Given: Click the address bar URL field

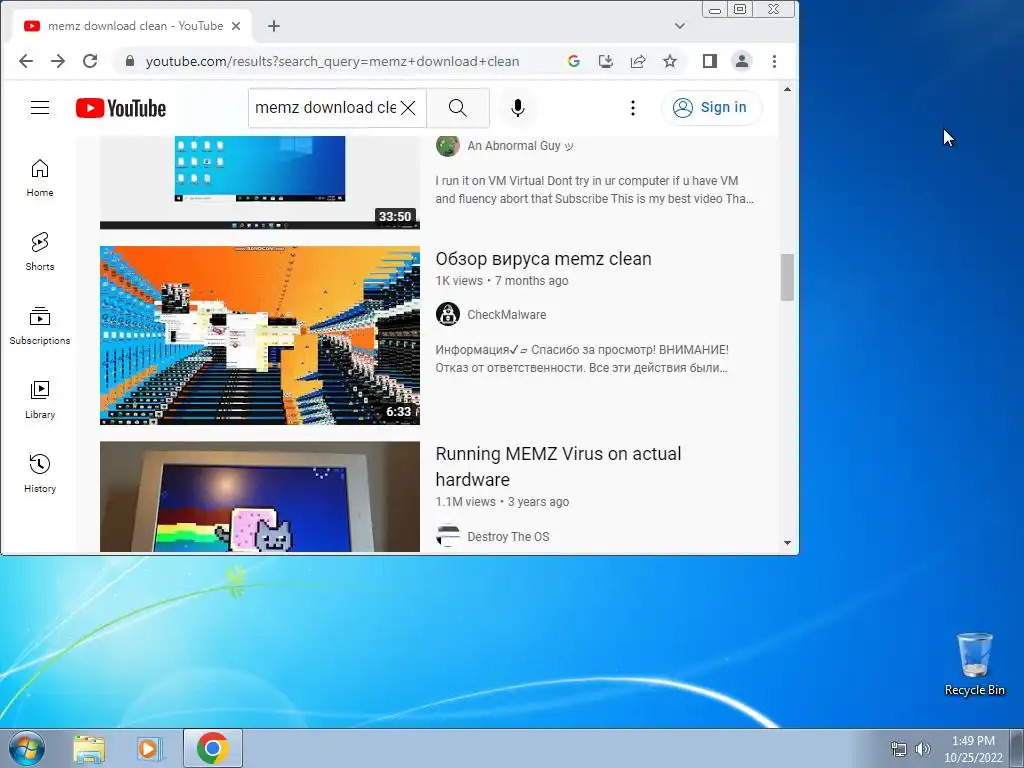Looking at the screenshot, I should point(332,61).
